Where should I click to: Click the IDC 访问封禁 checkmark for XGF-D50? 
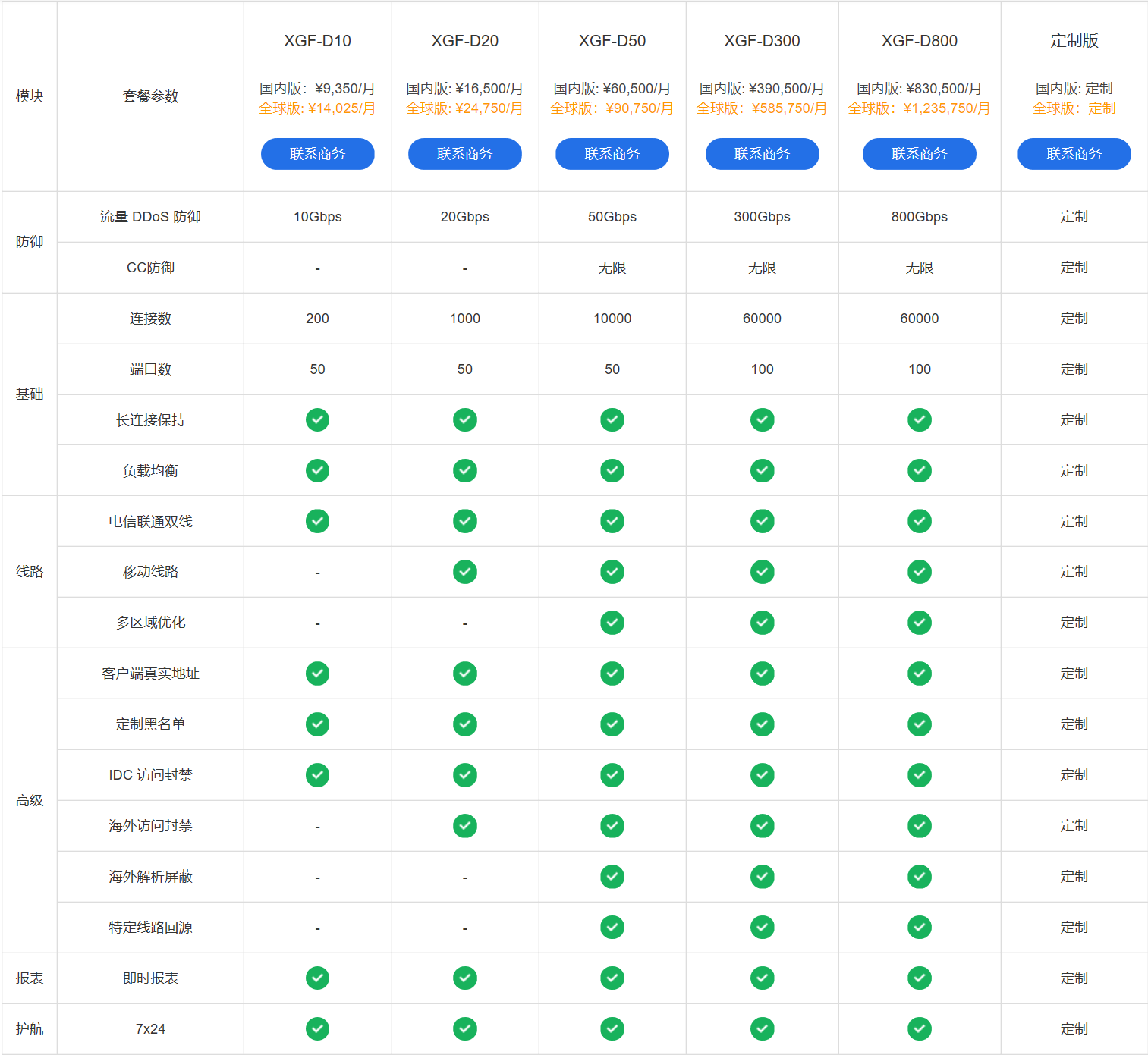click(x=612, y=775)
